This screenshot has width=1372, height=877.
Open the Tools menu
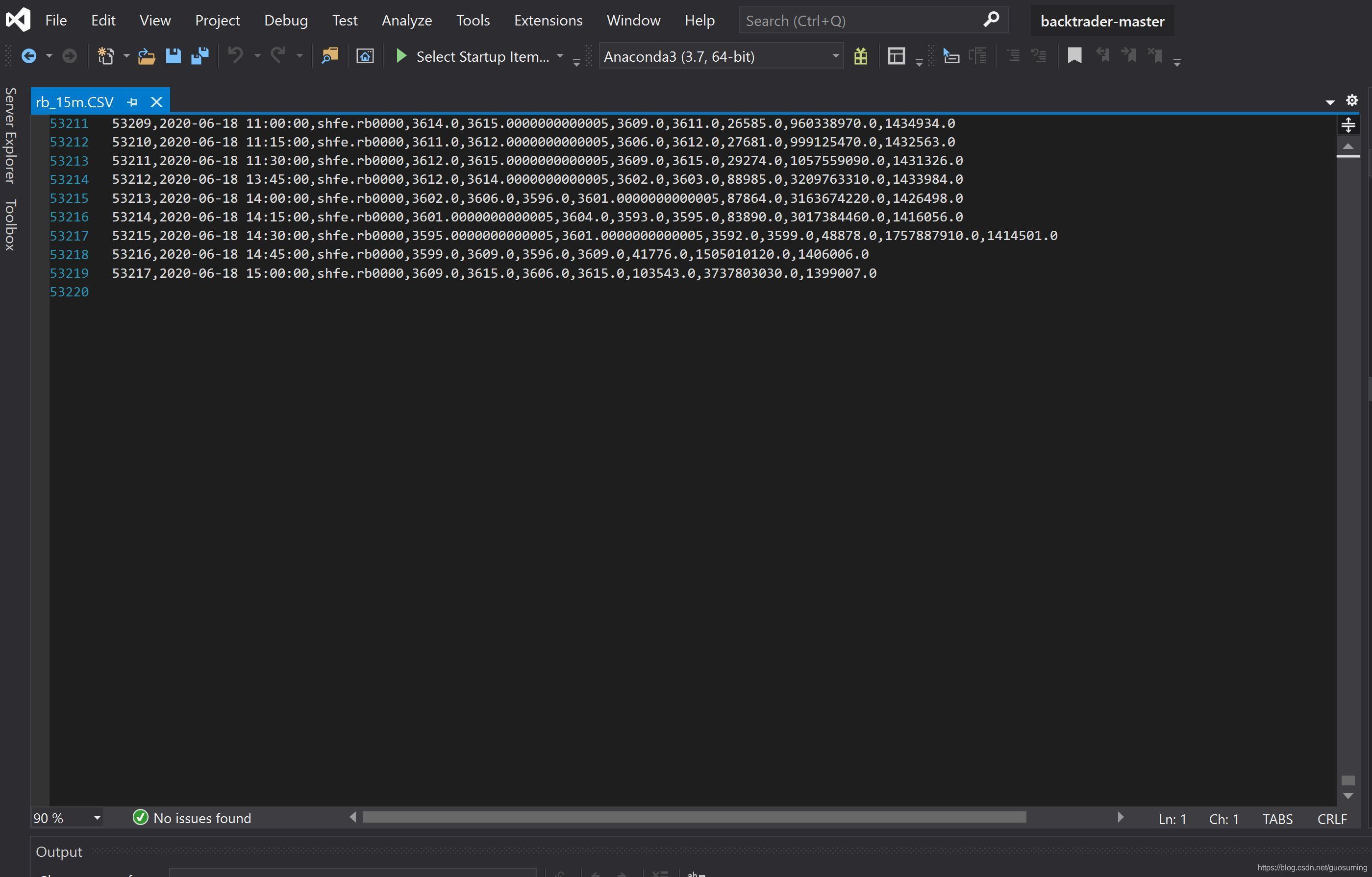pyautogui.click(x=473, y=21)
